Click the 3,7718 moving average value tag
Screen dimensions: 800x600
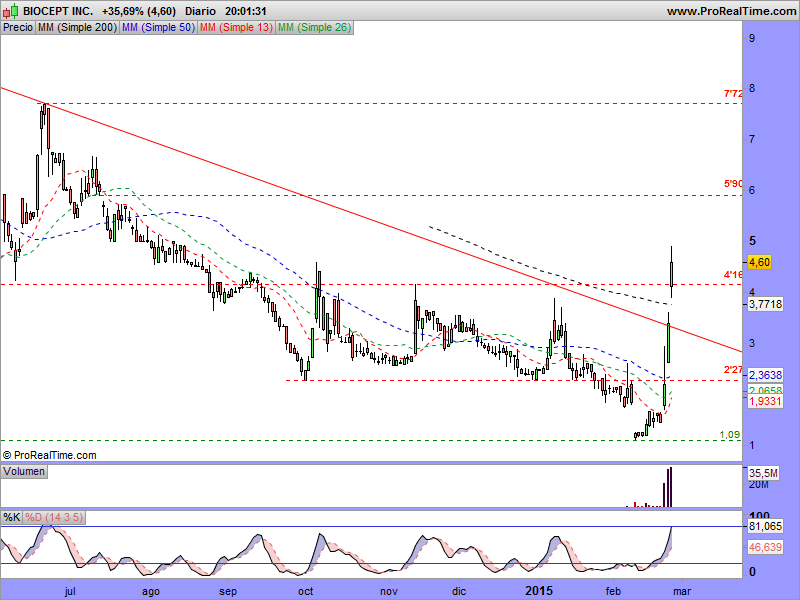[x=765, y=305]
